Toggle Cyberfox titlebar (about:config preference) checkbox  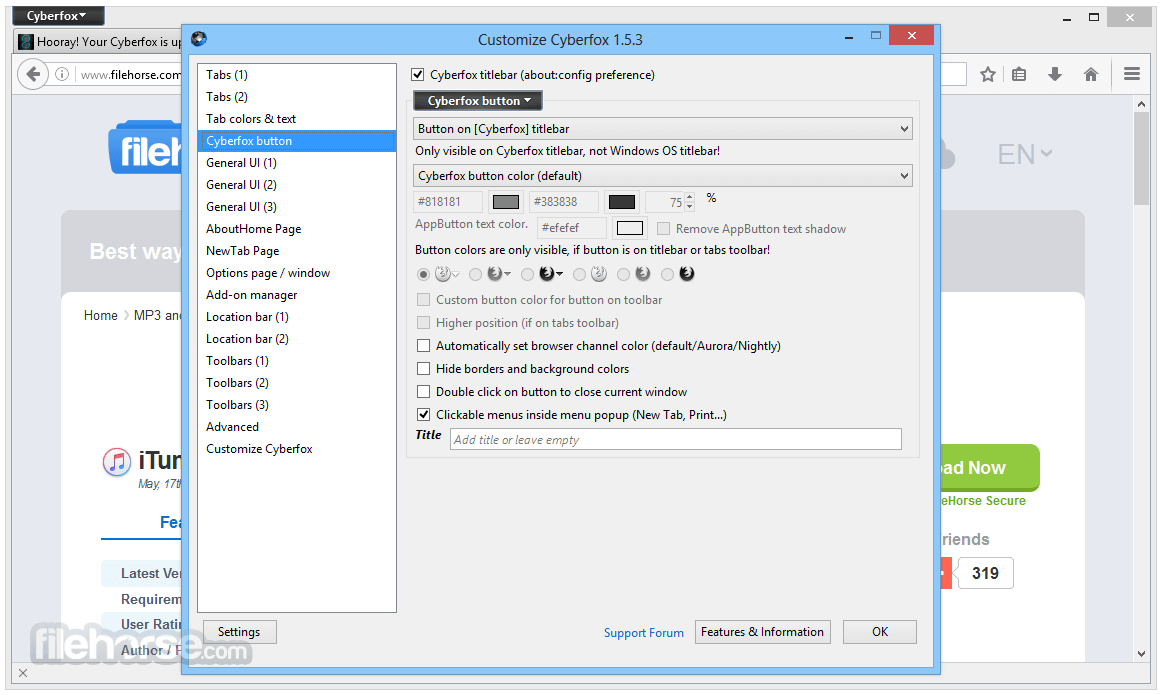[x=418, y=75]
